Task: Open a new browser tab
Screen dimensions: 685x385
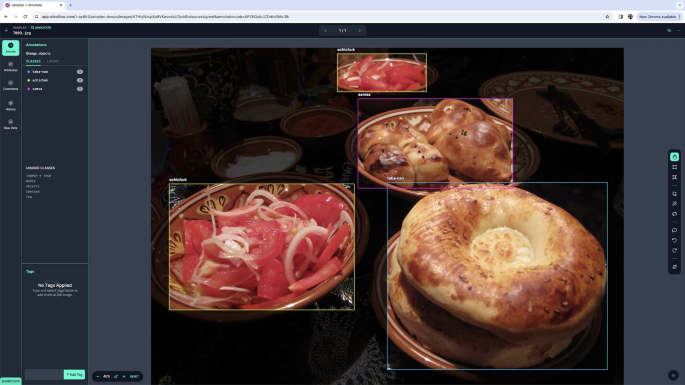Action: pos(70,5)
